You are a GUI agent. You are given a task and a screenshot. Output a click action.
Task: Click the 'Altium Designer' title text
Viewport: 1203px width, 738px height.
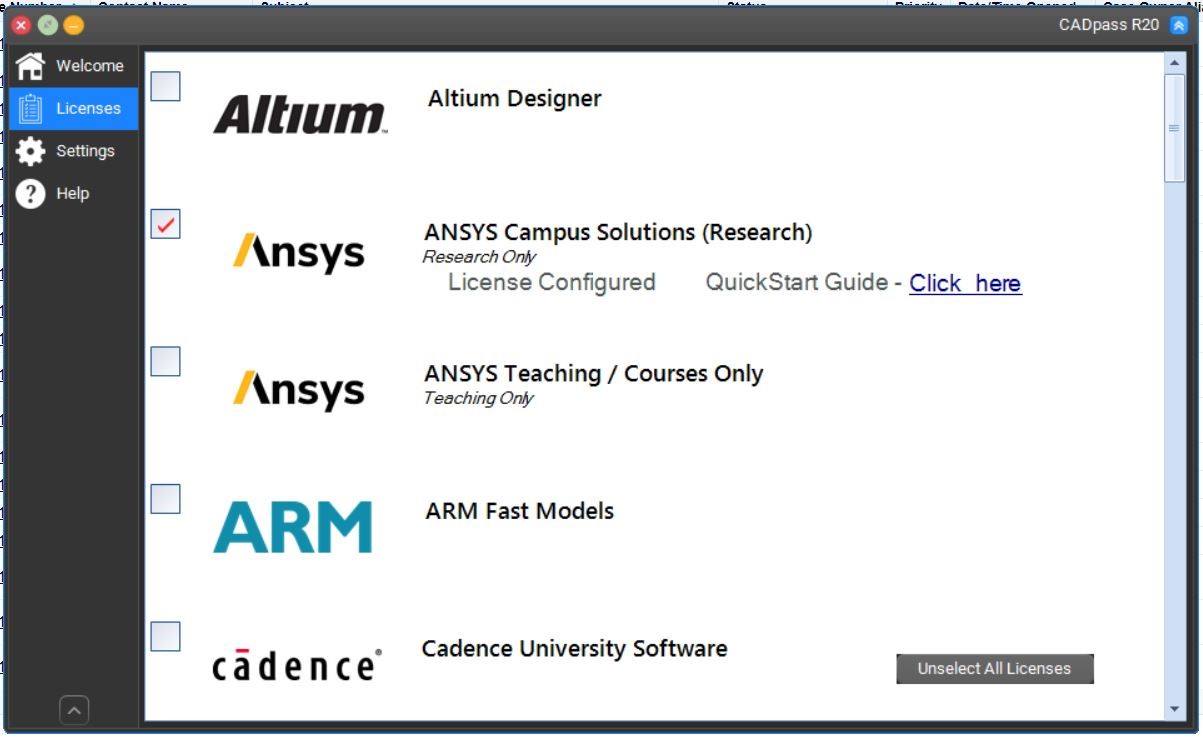click(515, 99)
